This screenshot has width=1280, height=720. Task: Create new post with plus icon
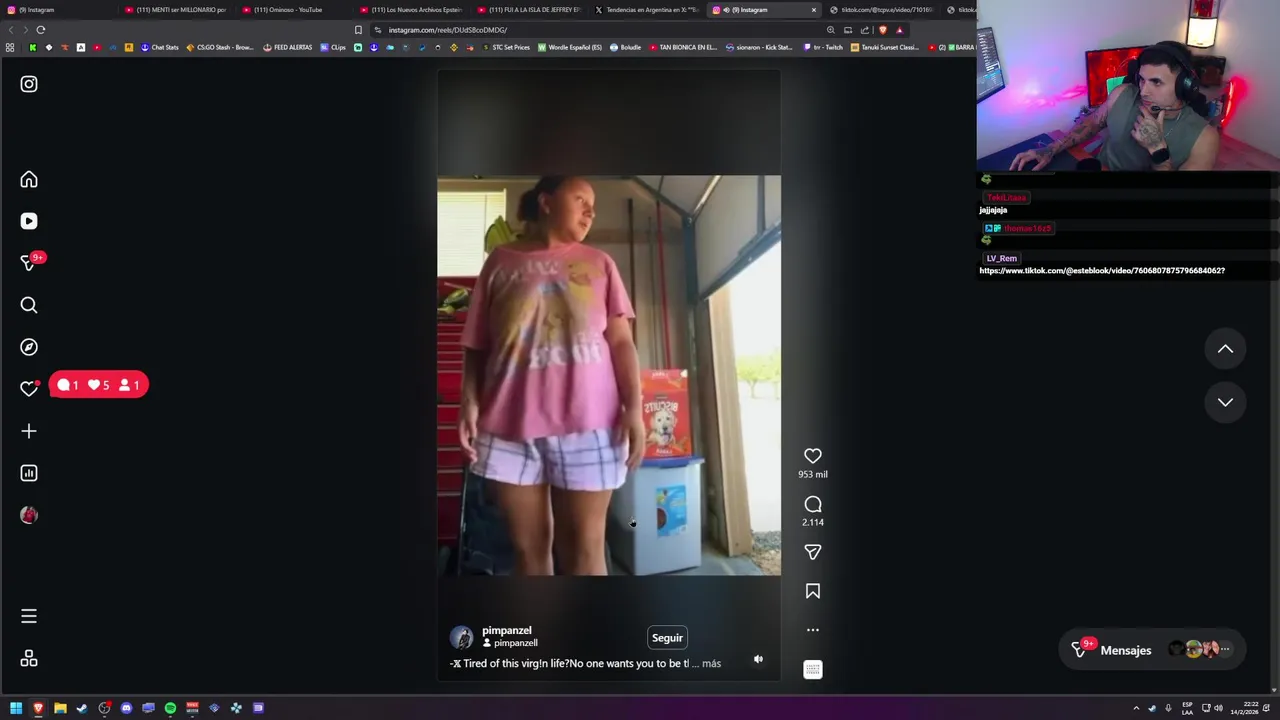(29, 431)
